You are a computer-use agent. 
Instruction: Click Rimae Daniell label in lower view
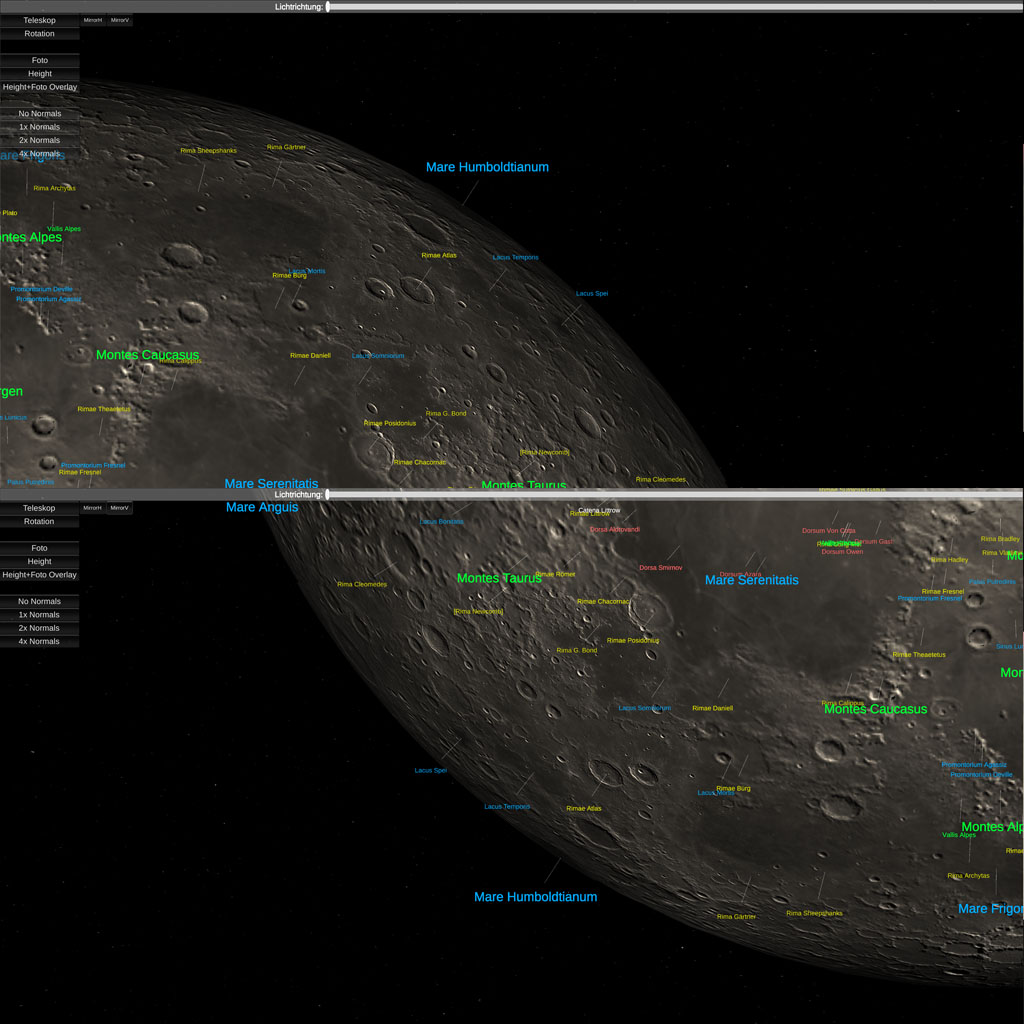tap(712, 709)
